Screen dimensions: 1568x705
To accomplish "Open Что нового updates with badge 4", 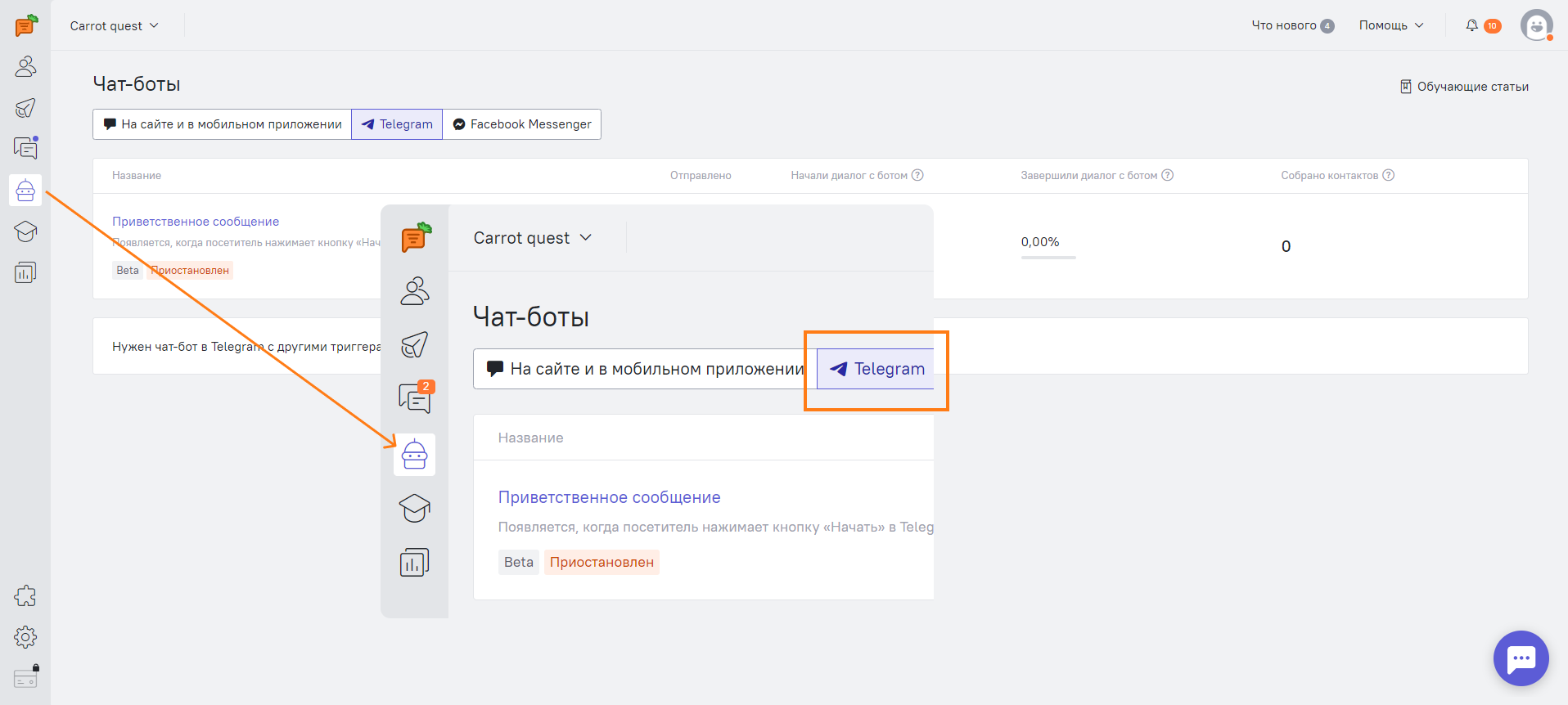I will tap(1293, 25).
